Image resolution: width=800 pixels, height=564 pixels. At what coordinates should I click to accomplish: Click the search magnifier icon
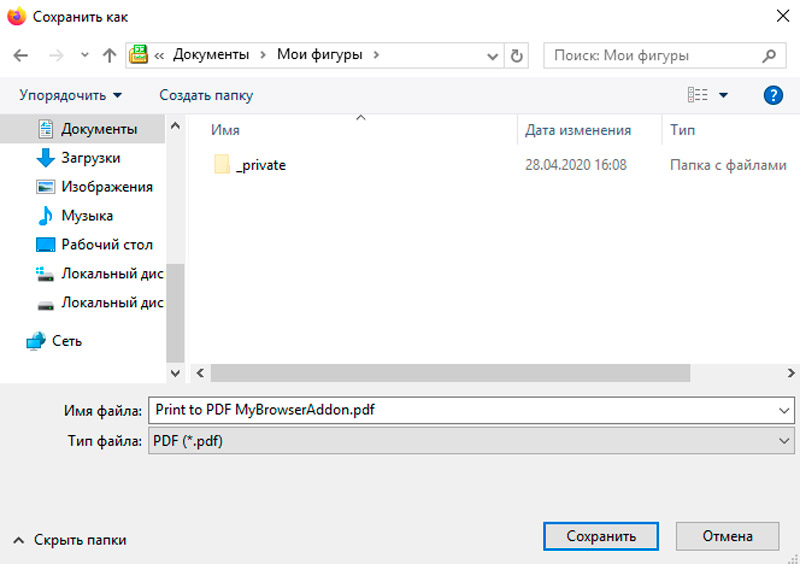[x=768, y=55]
